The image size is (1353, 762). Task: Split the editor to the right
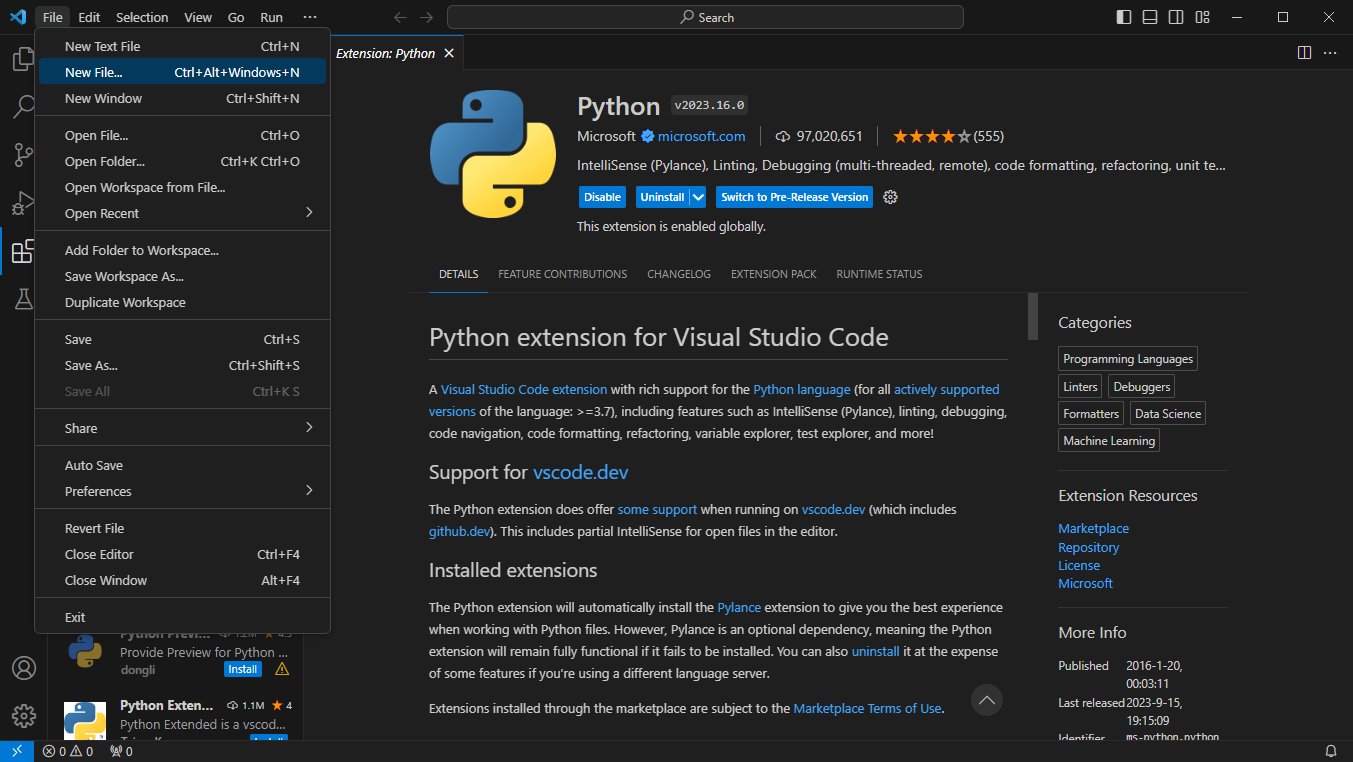click(x=1304, y=53)
